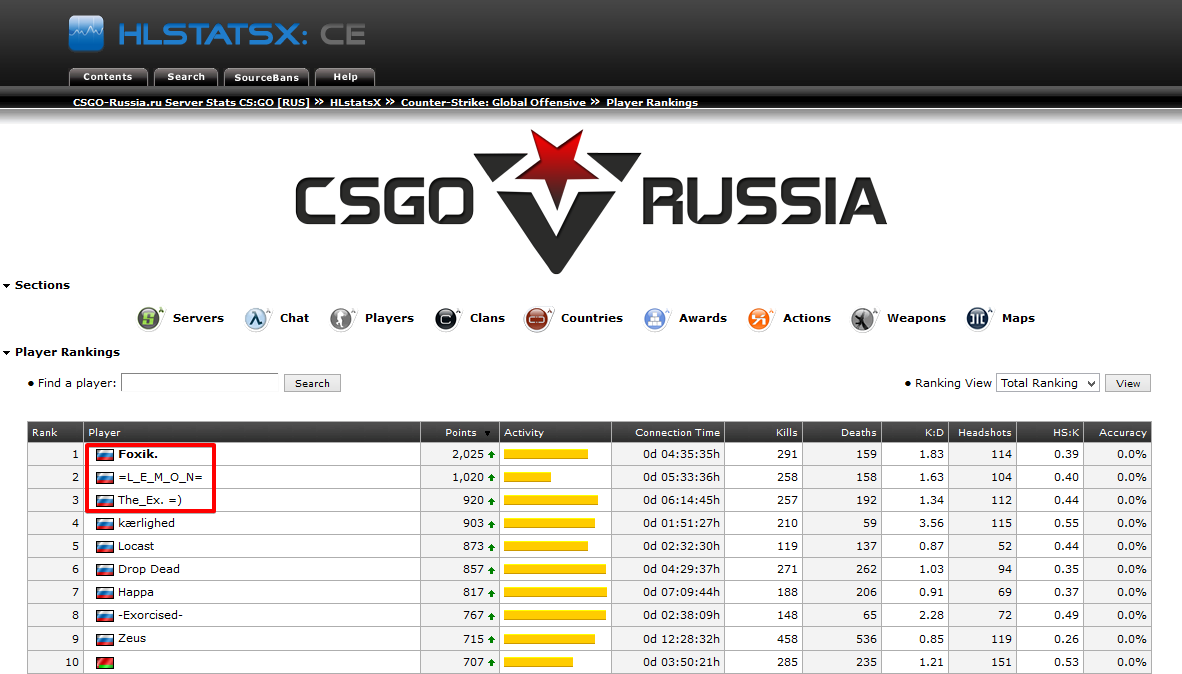Open player profile for Drop Dead

pos(149,569)
